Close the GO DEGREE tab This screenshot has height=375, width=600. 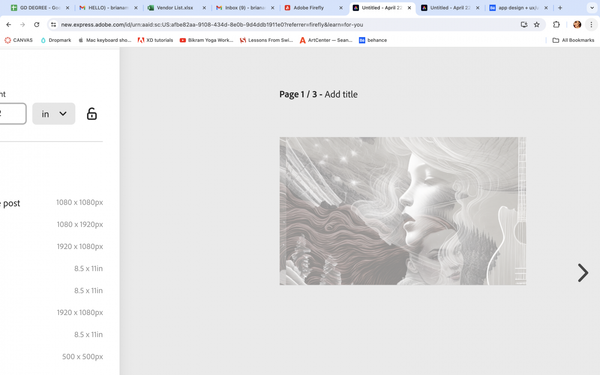coord(67,8)
